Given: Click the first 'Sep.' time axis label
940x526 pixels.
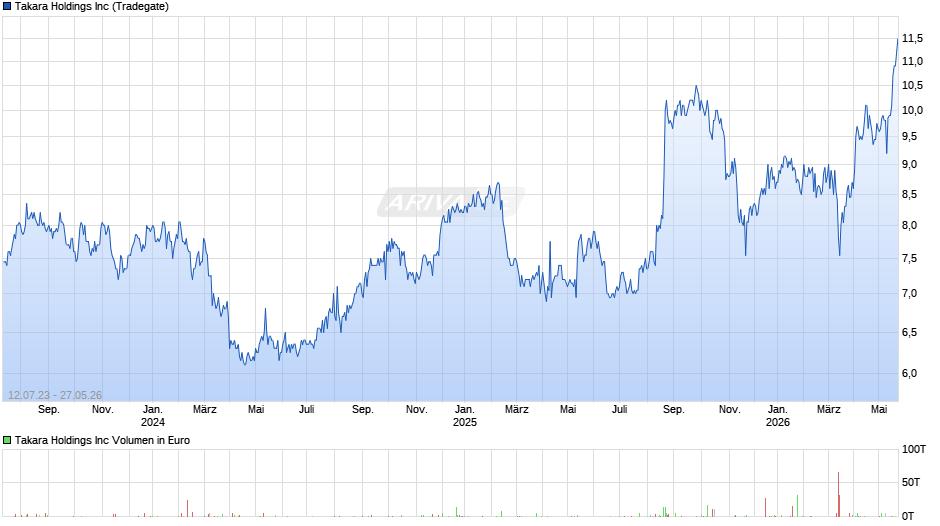Looking at the screenshot, I should [49, 409].
